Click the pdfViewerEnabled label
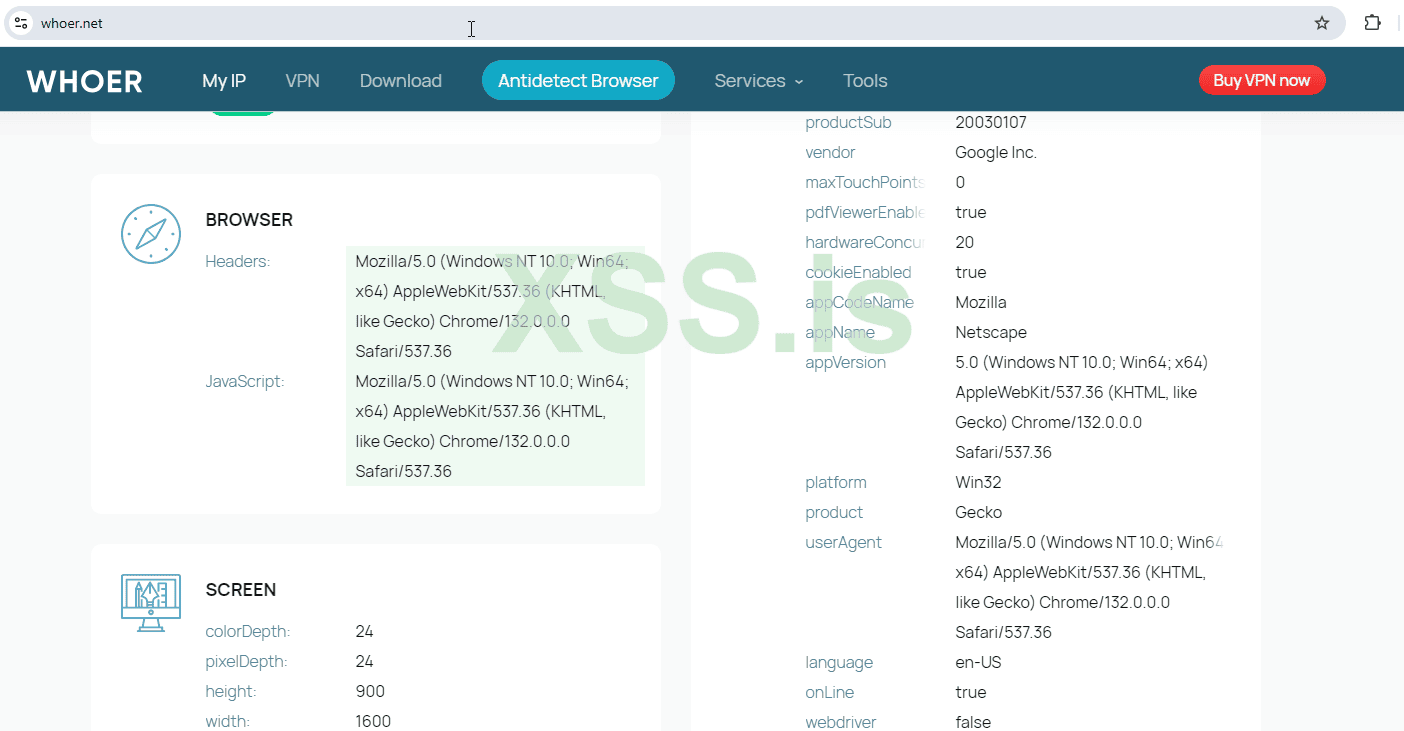Screen dimensions: 1404x731 (x=865, y=212)
